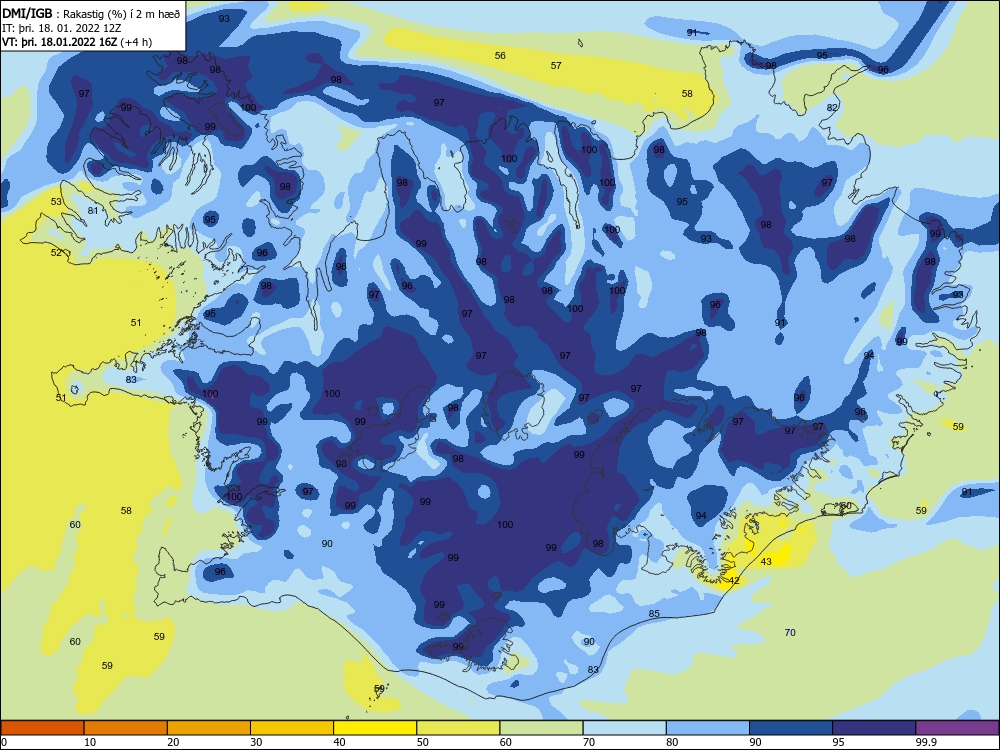Click the '52' humidity value on the map
The width and height of the screenshot is (1000, 750).
[x=56, y=252]
